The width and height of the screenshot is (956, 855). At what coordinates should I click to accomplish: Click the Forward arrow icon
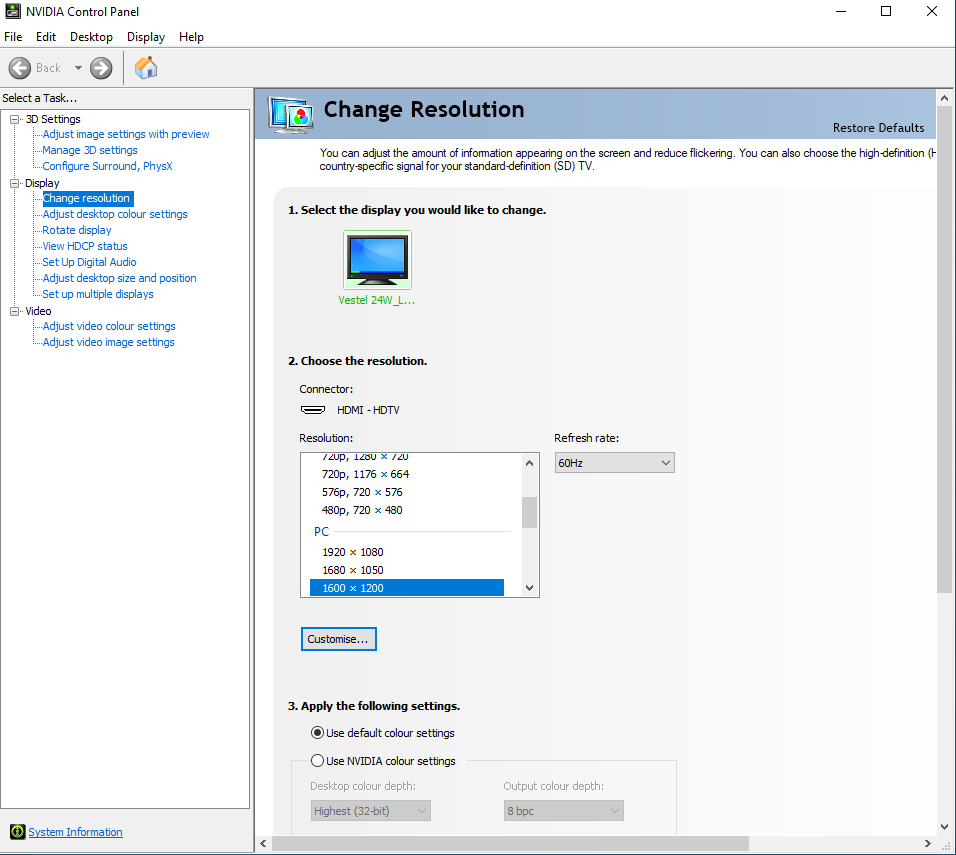[x=101, y=68]
